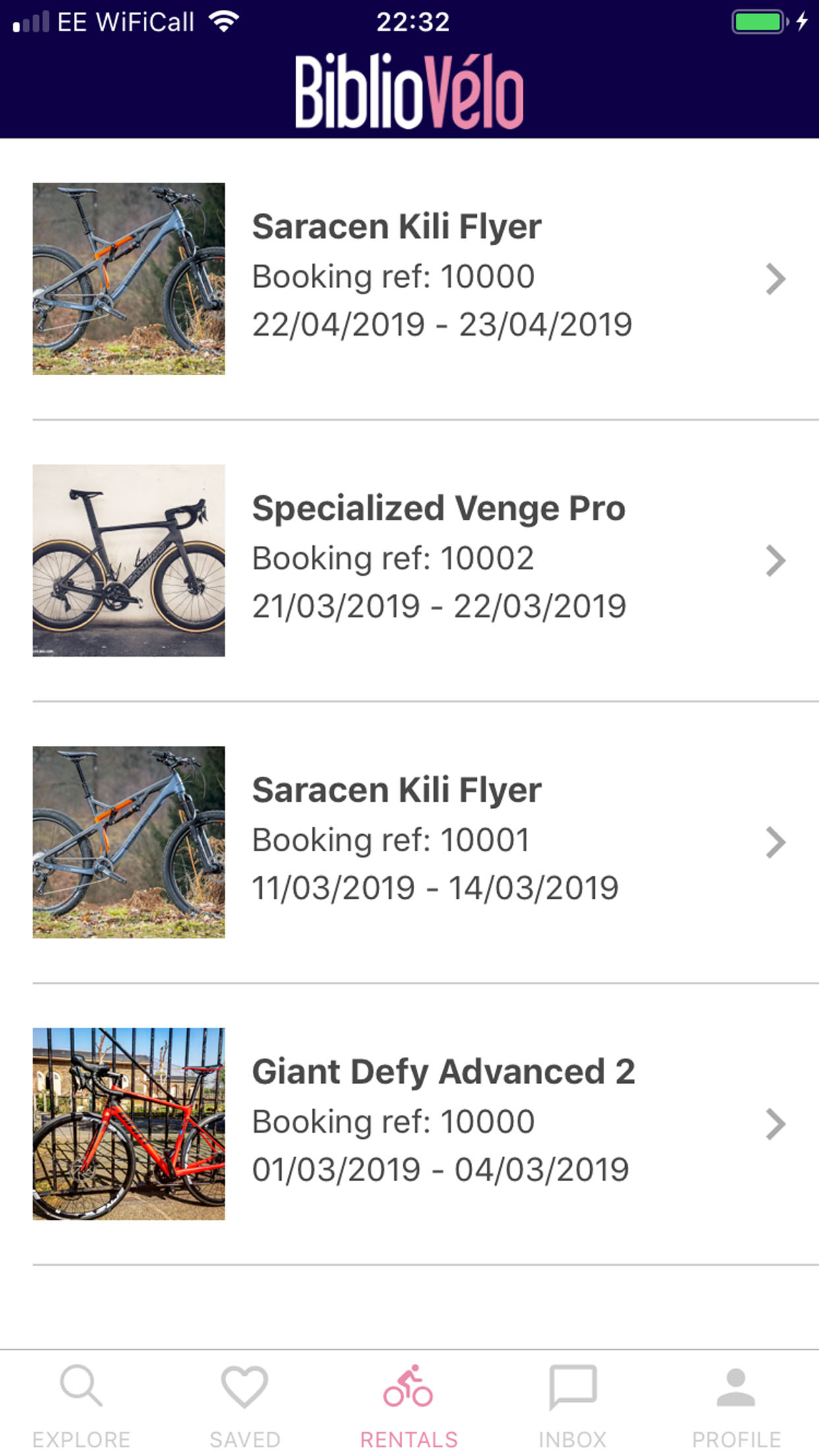819x1456 pixels.
Task: Switch to the INBOX tab label
Action: tap(572, 1439)
